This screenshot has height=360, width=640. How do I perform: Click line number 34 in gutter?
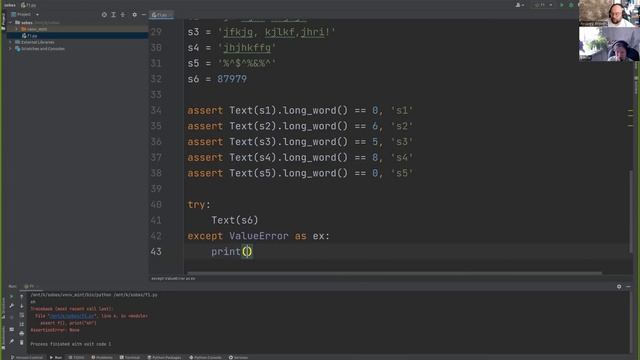[x=156, y=110]
